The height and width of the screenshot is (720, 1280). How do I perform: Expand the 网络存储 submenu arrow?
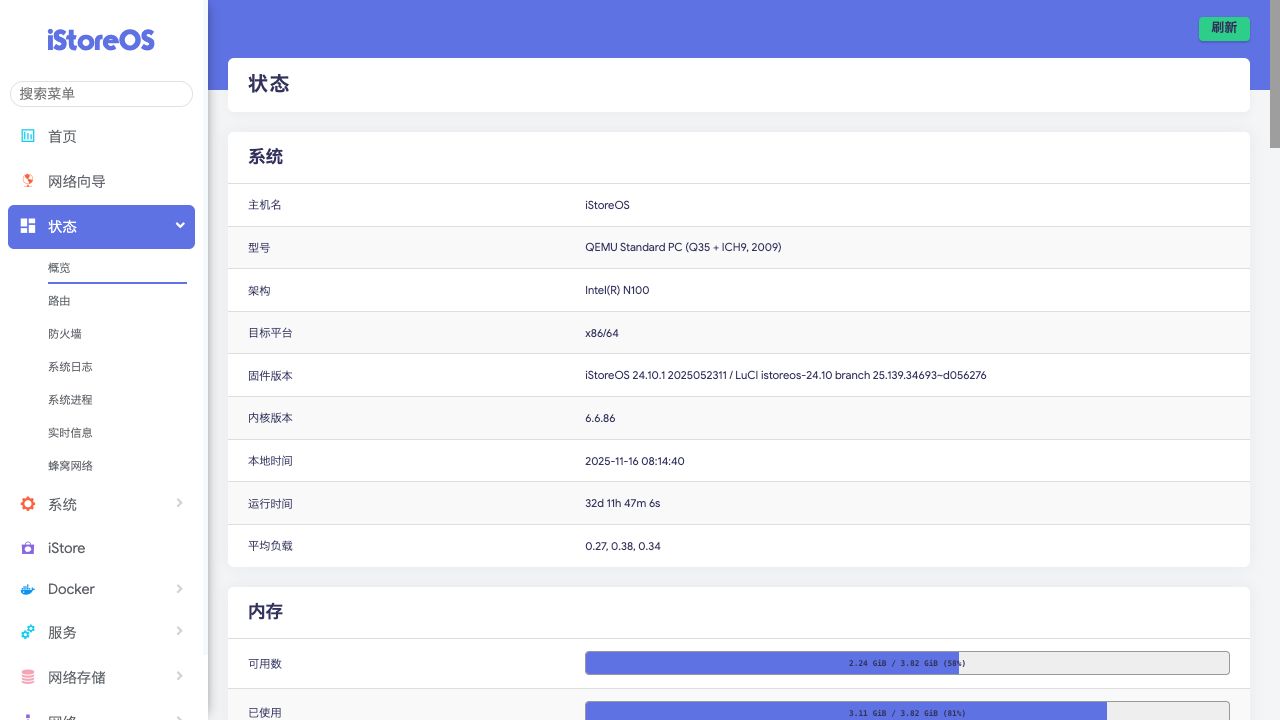pos(180,676)
